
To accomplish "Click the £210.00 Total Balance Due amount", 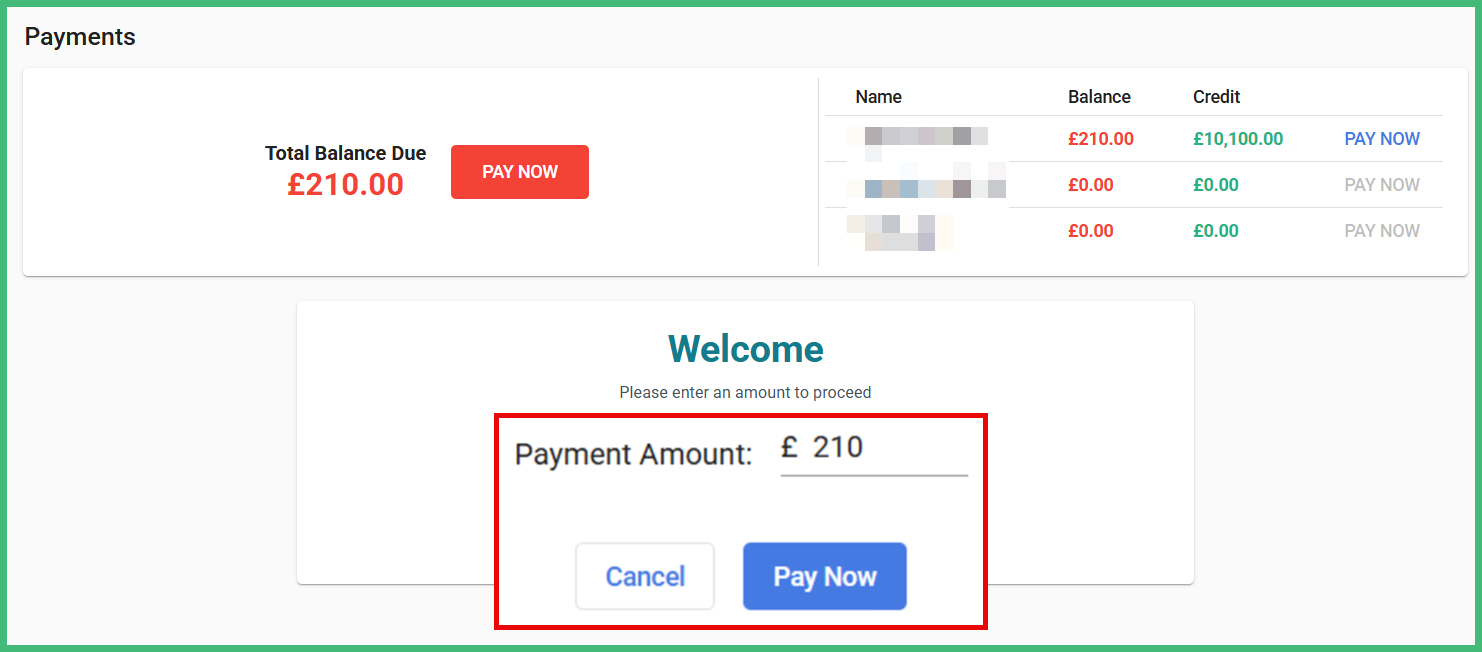I will (345, 185).
